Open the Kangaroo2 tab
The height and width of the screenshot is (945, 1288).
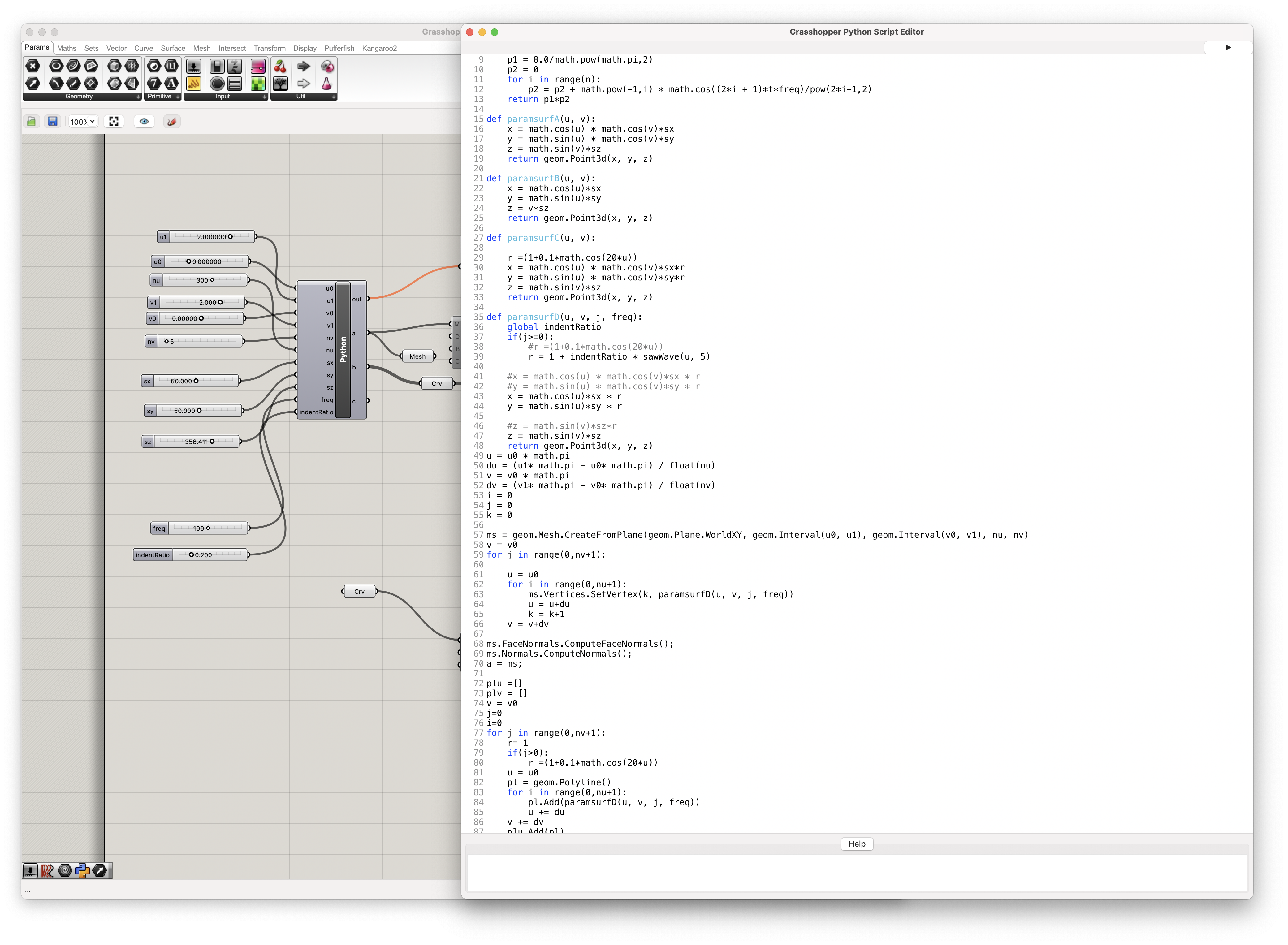(x=379, y=48)
